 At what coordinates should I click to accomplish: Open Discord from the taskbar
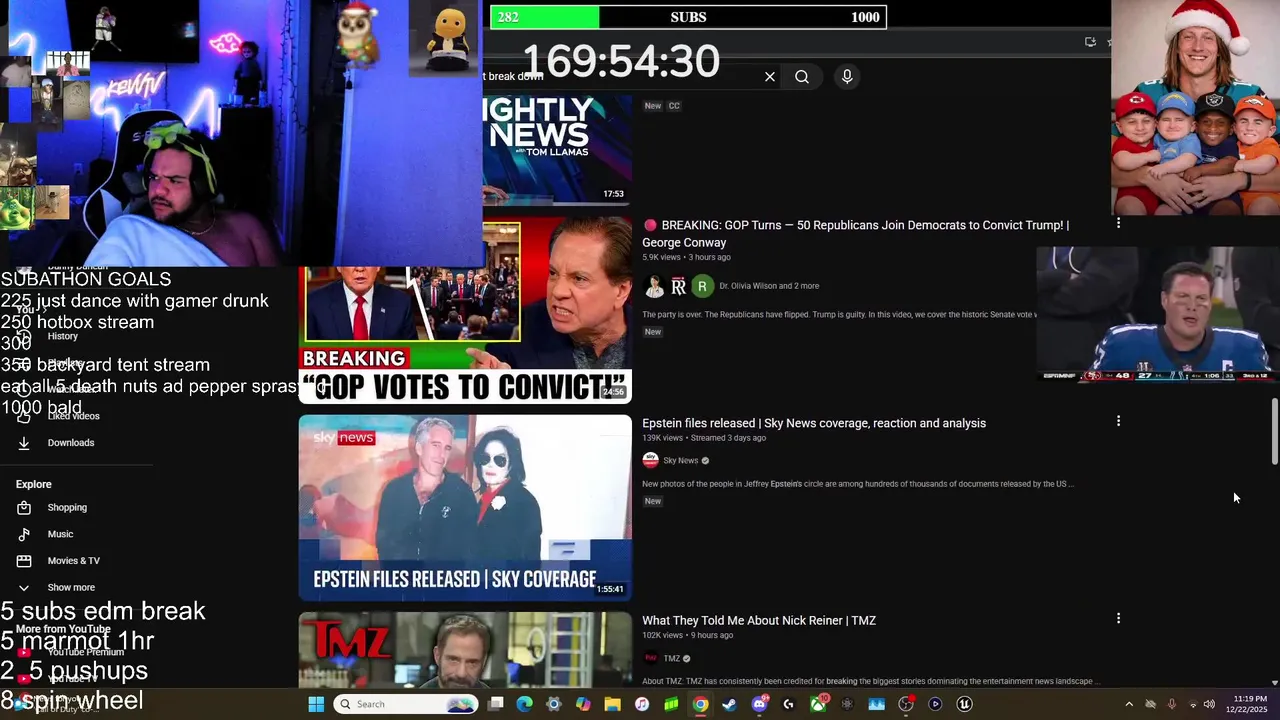click(759, 704)
